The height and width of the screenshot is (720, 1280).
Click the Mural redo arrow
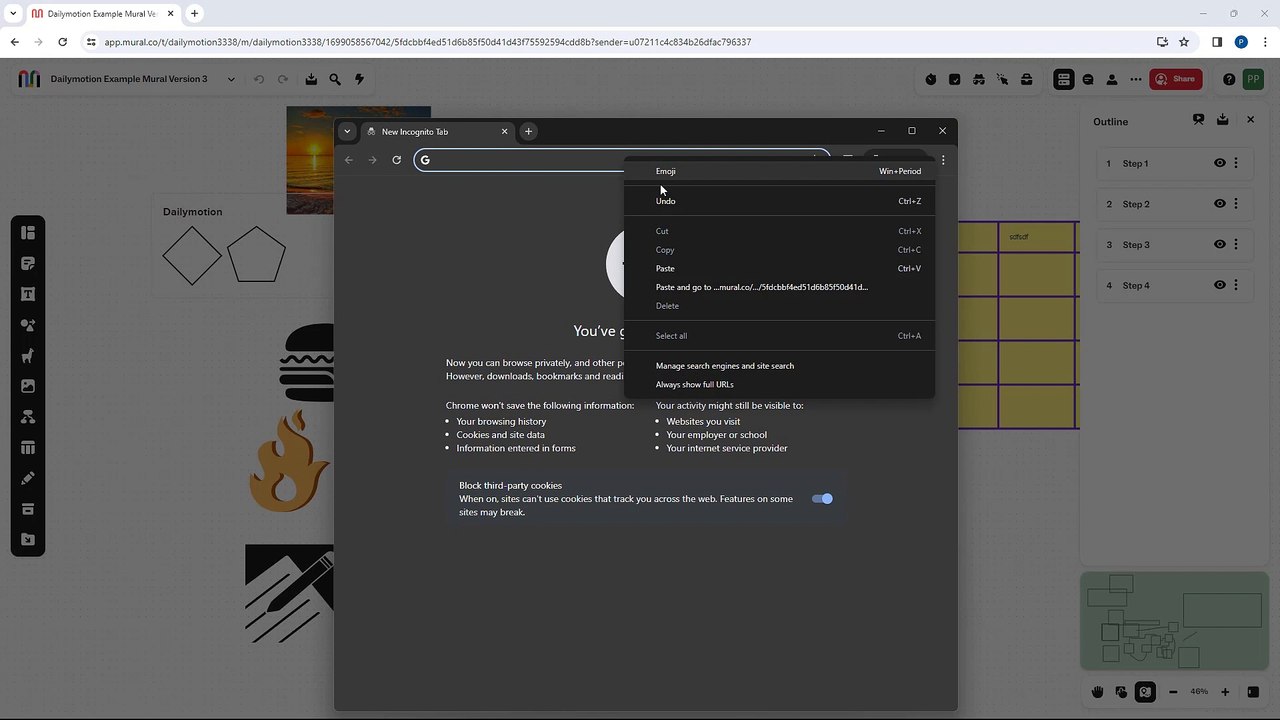(283, 79)
